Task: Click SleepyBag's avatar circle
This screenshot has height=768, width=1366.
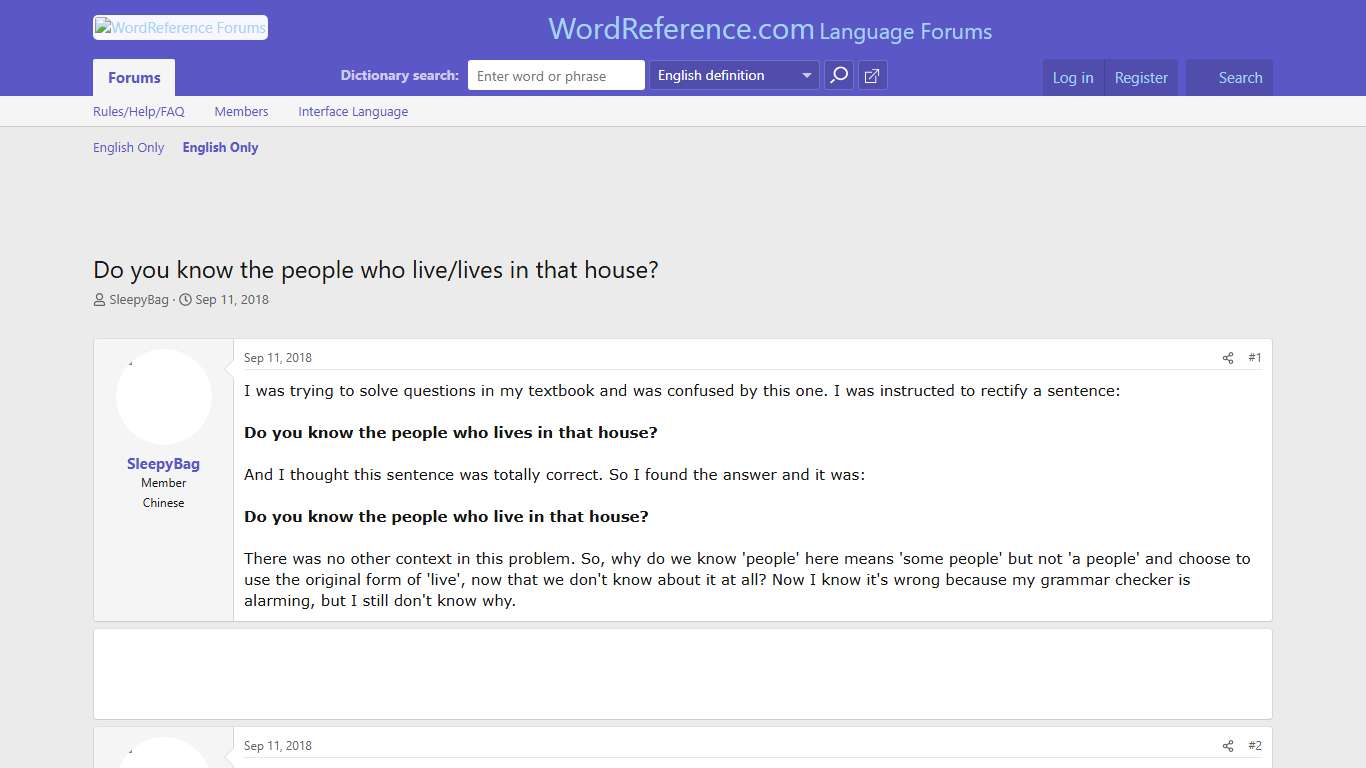Action: tap(163, 396)
